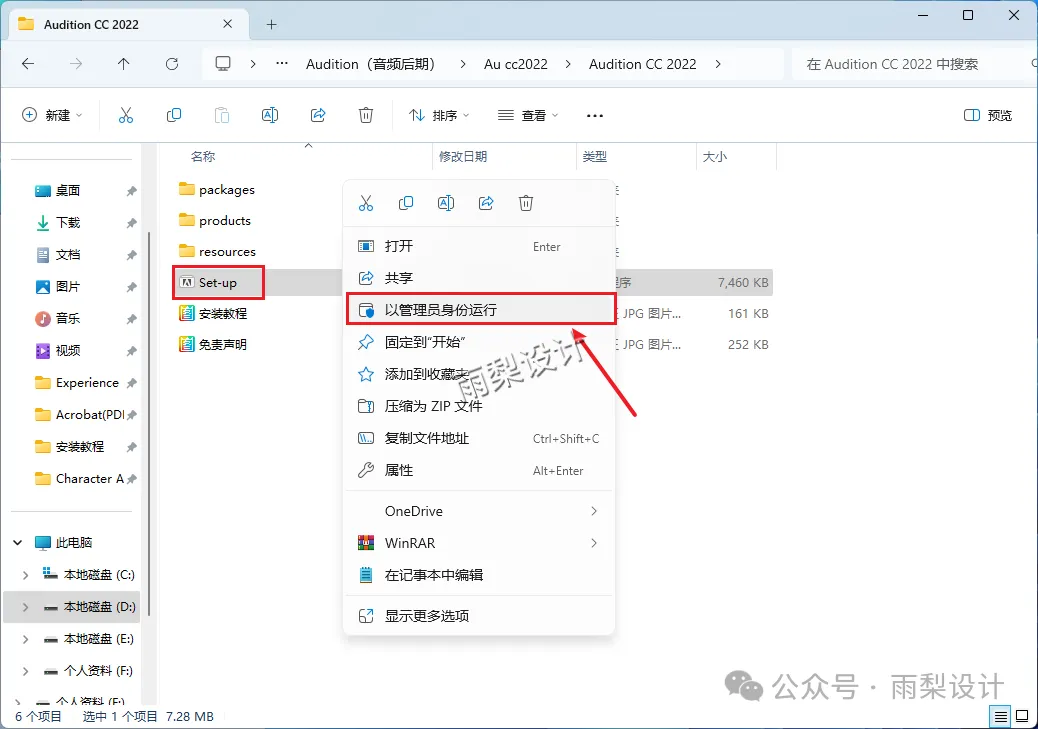
Task: Open the View dropdown
Action: tap(528, 115)
